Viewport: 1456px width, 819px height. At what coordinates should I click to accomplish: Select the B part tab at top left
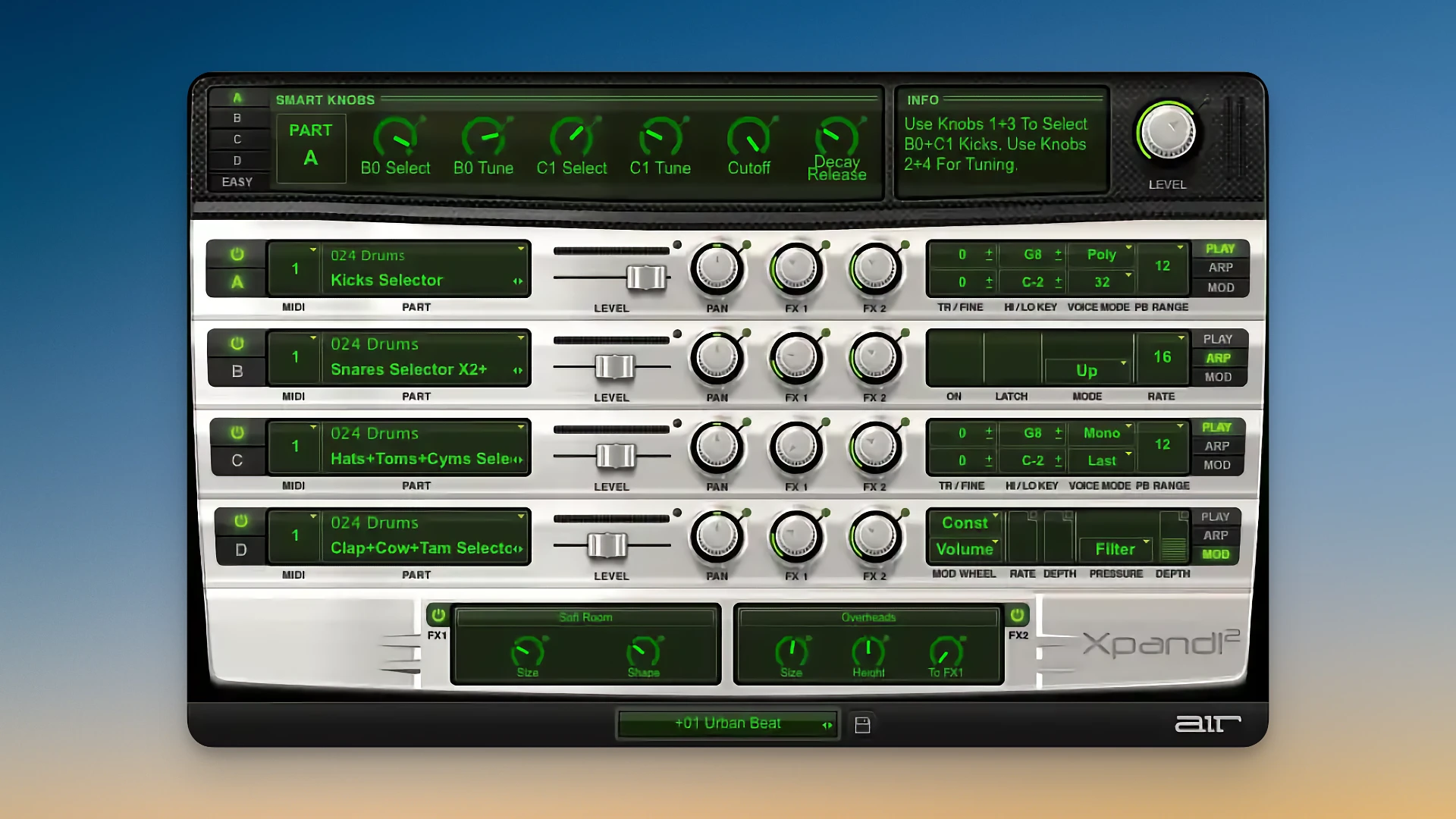(x=237, y=118)
